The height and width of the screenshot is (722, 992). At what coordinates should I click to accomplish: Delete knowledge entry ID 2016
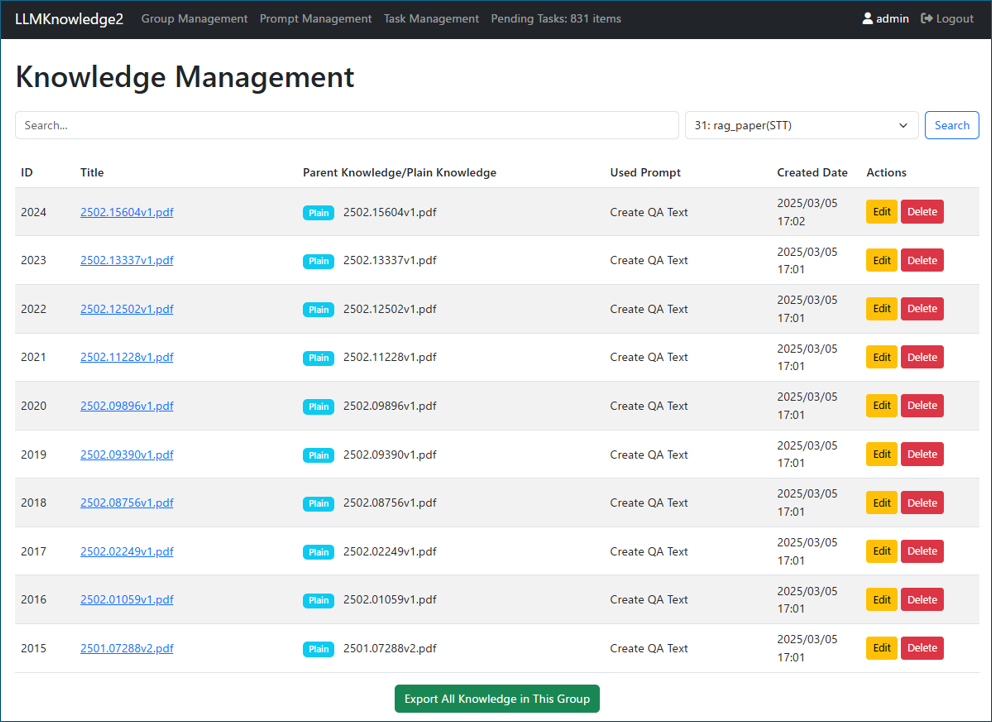pos(921,600)
